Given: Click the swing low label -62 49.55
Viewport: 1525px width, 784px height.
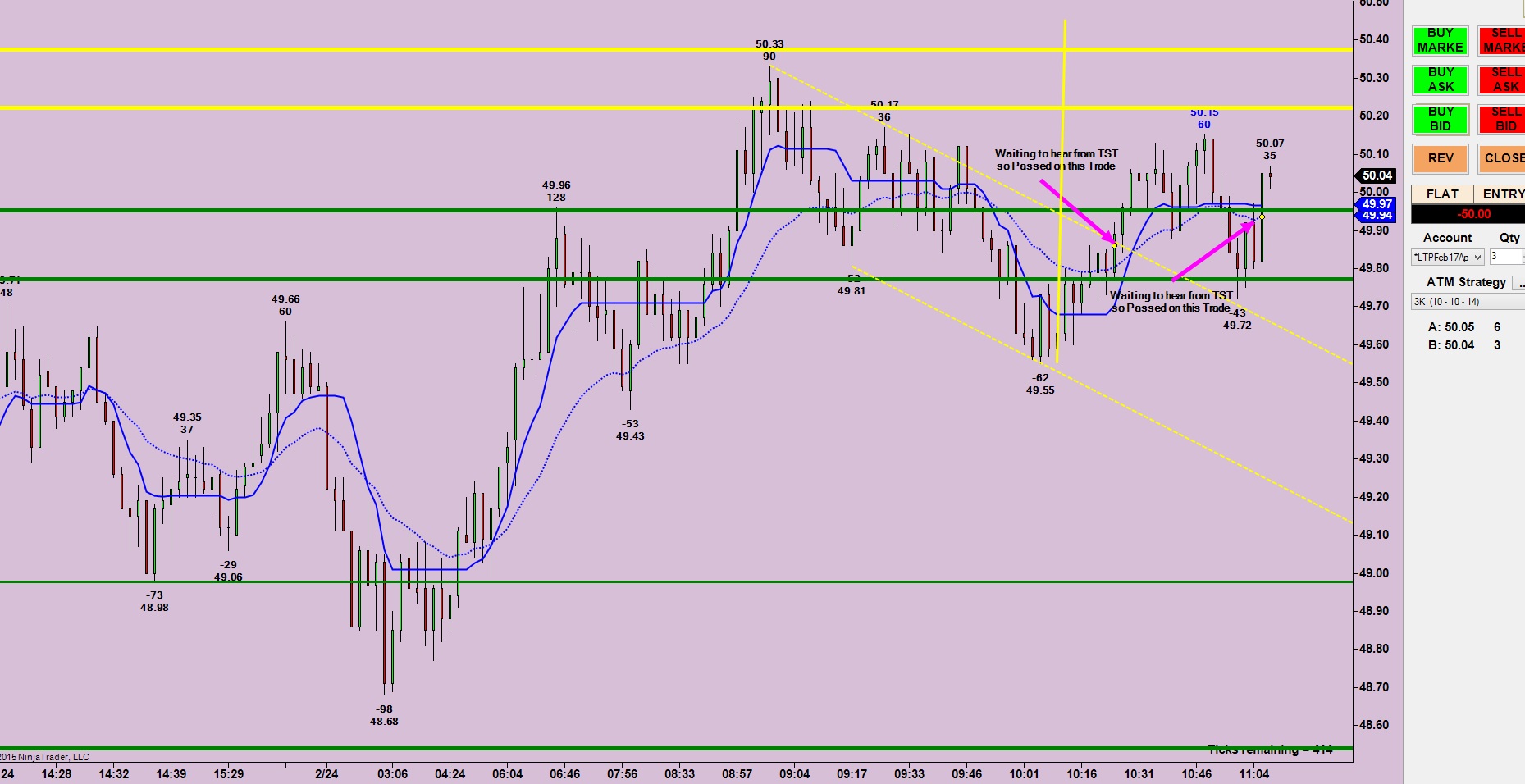Looking at the screenshot, I should (x=1040, y=384).
